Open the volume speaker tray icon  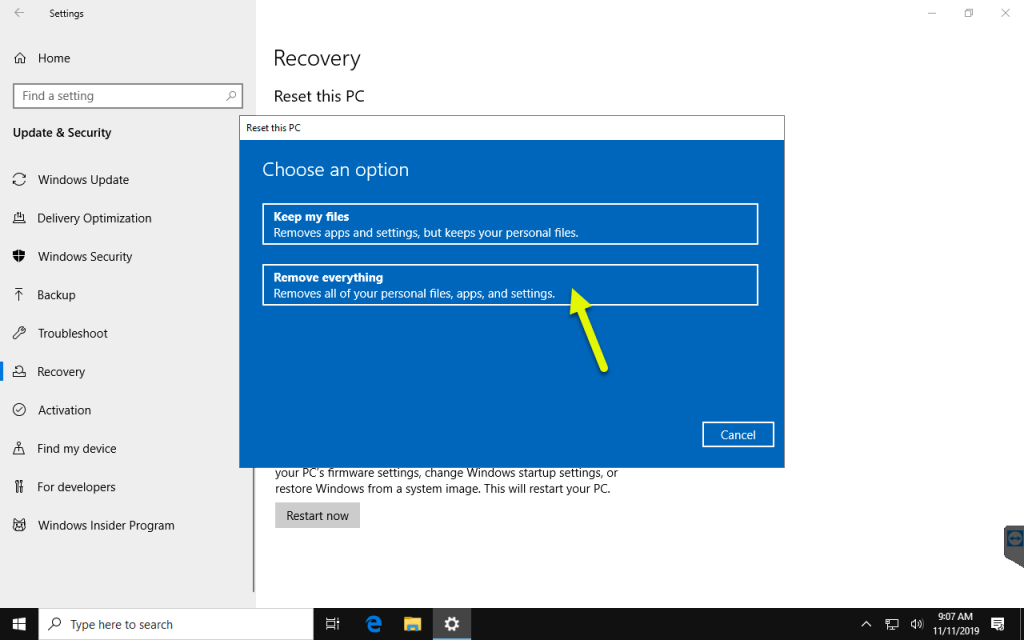click(917, 624)
